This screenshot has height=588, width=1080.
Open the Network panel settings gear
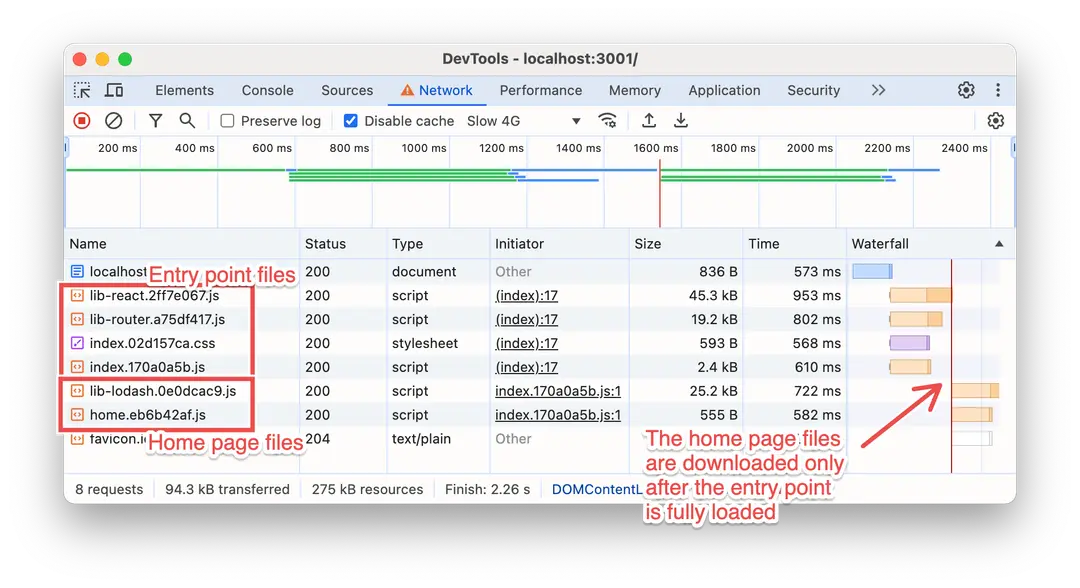coord(995,121)
